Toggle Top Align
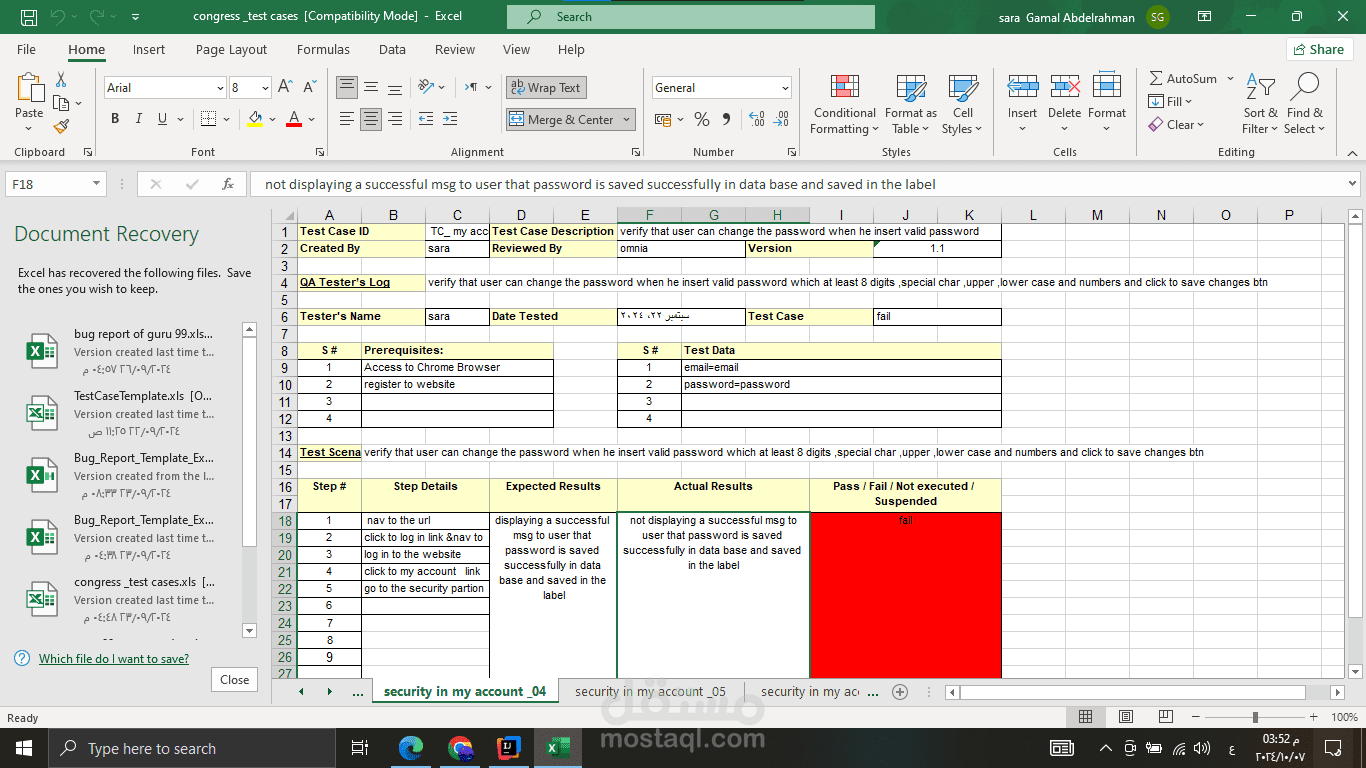Image resolution: width=1366 pixels, height=768 pixels. tap(347, 87)
